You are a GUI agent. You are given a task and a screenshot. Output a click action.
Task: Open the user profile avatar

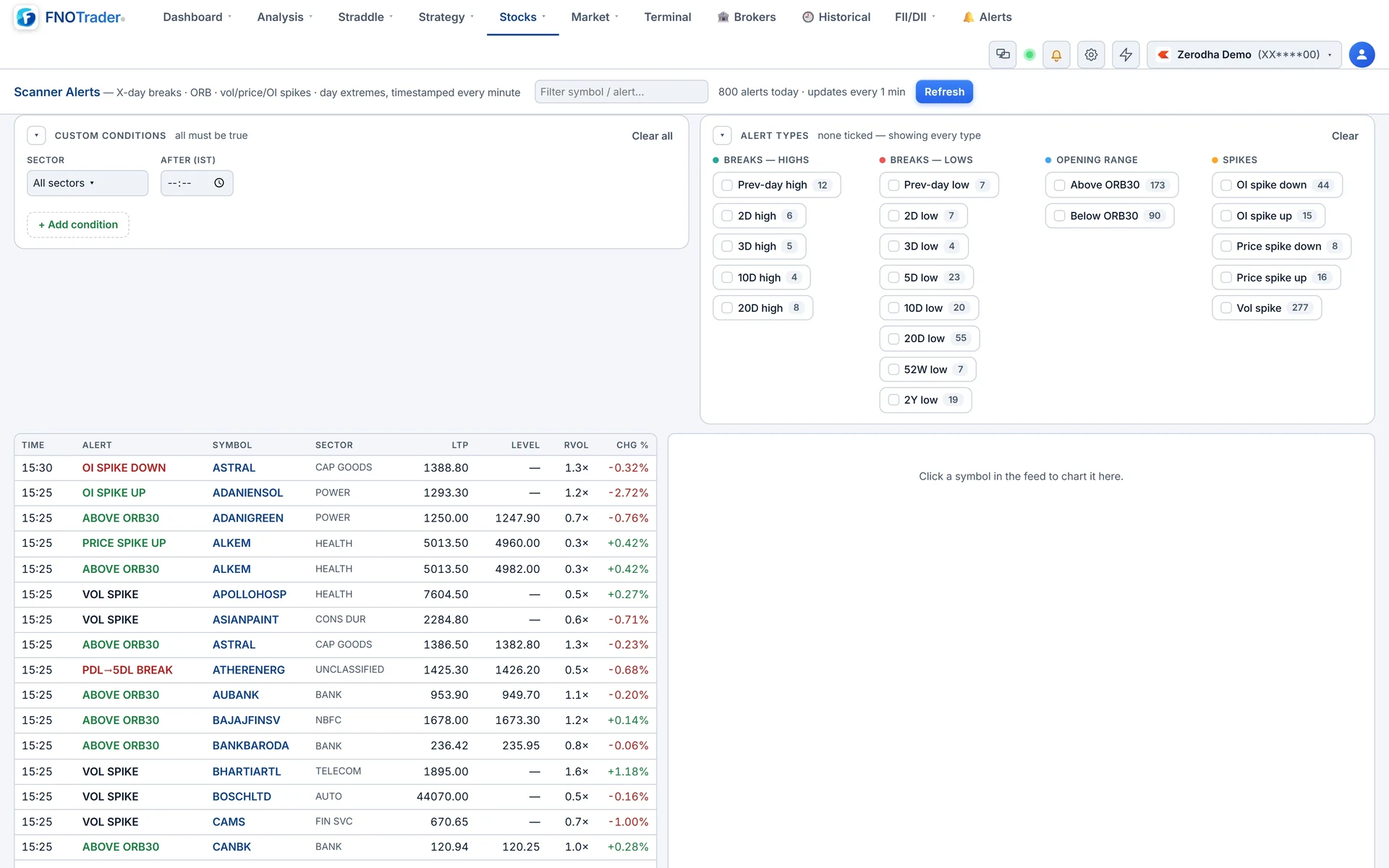tap(1362, 54)
